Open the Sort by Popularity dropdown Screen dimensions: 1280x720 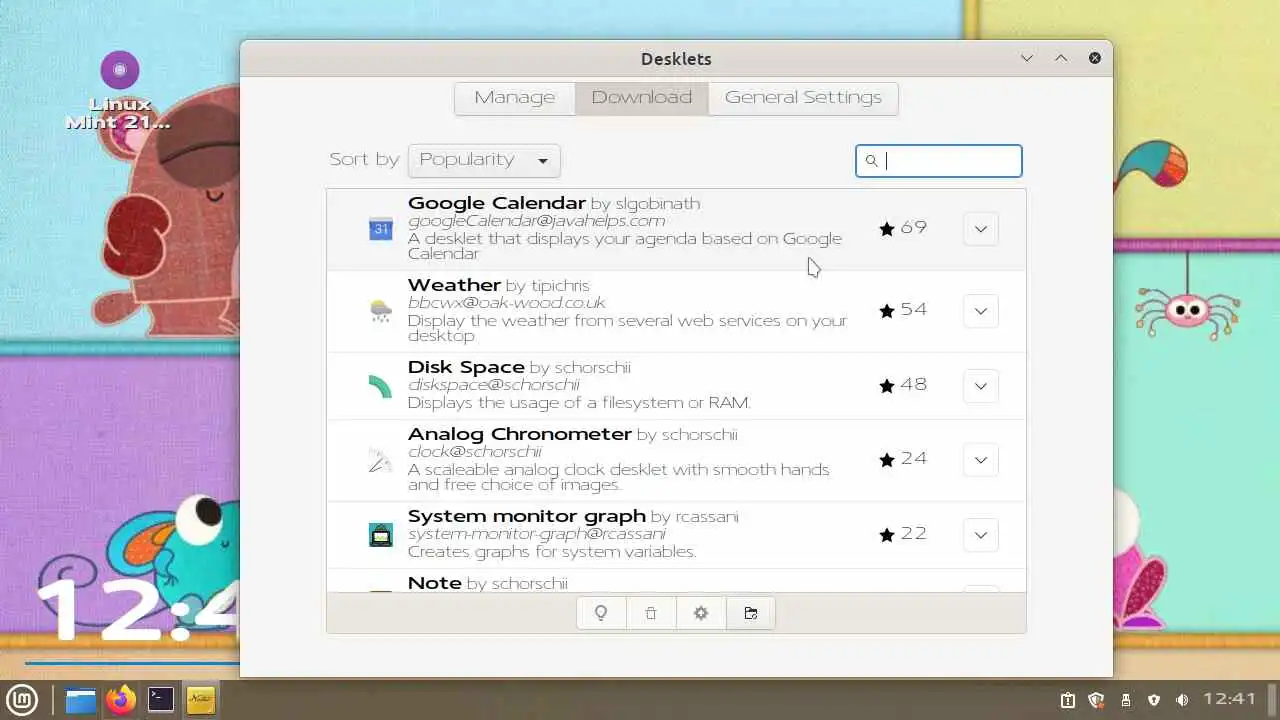(x=484, y=160)
